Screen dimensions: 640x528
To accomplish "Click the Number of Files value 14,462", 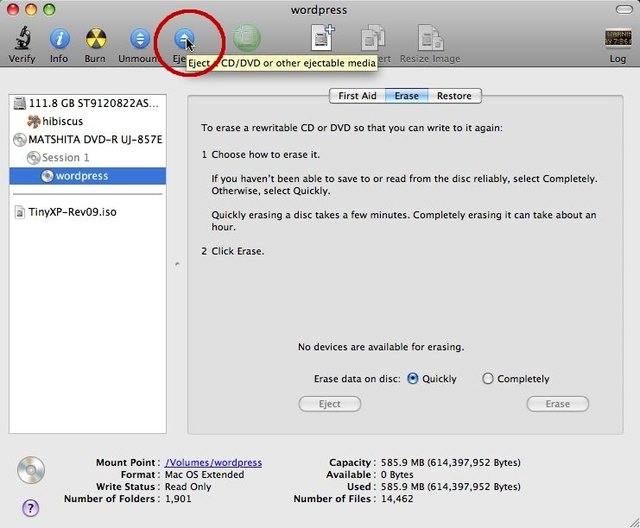I will [397, 499].
